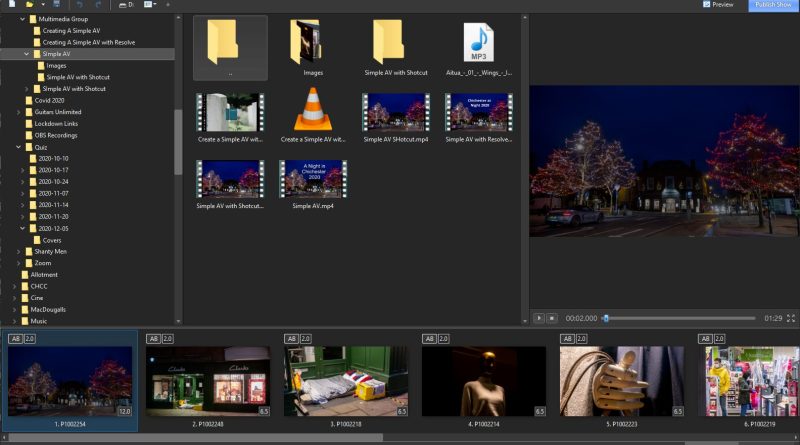Screen dimensions: 800x445
Task: Open the dropdown arrow next to Open folder
Action: 43,5
